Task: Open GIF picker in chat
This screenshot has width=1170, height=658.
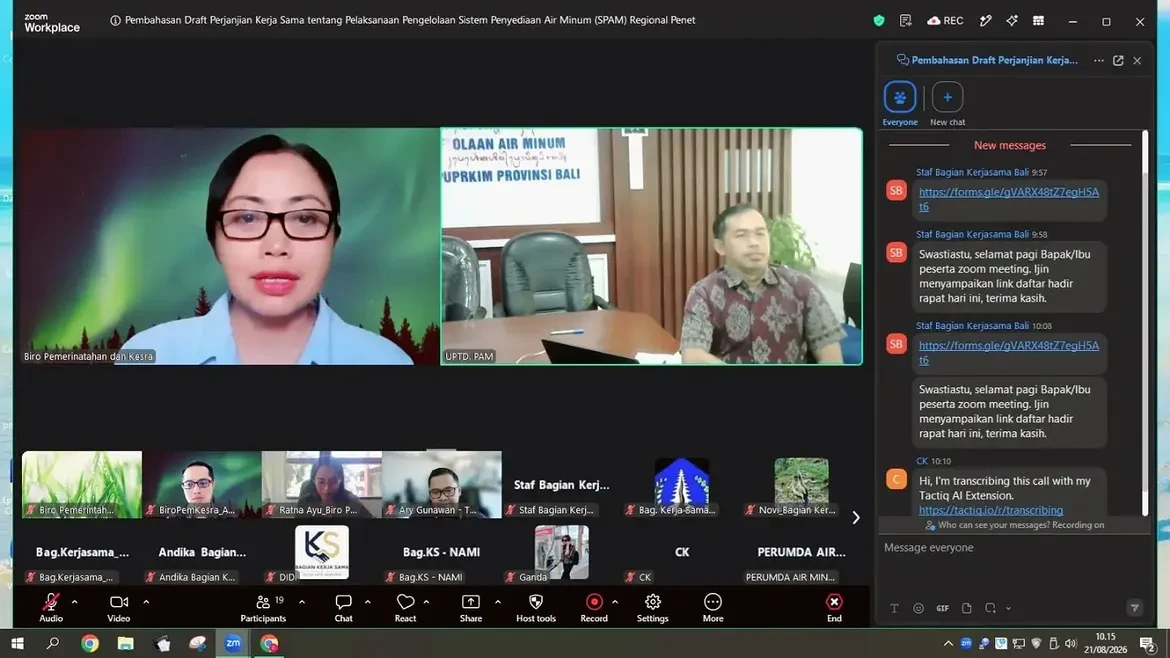Action: tap(942, 608)
